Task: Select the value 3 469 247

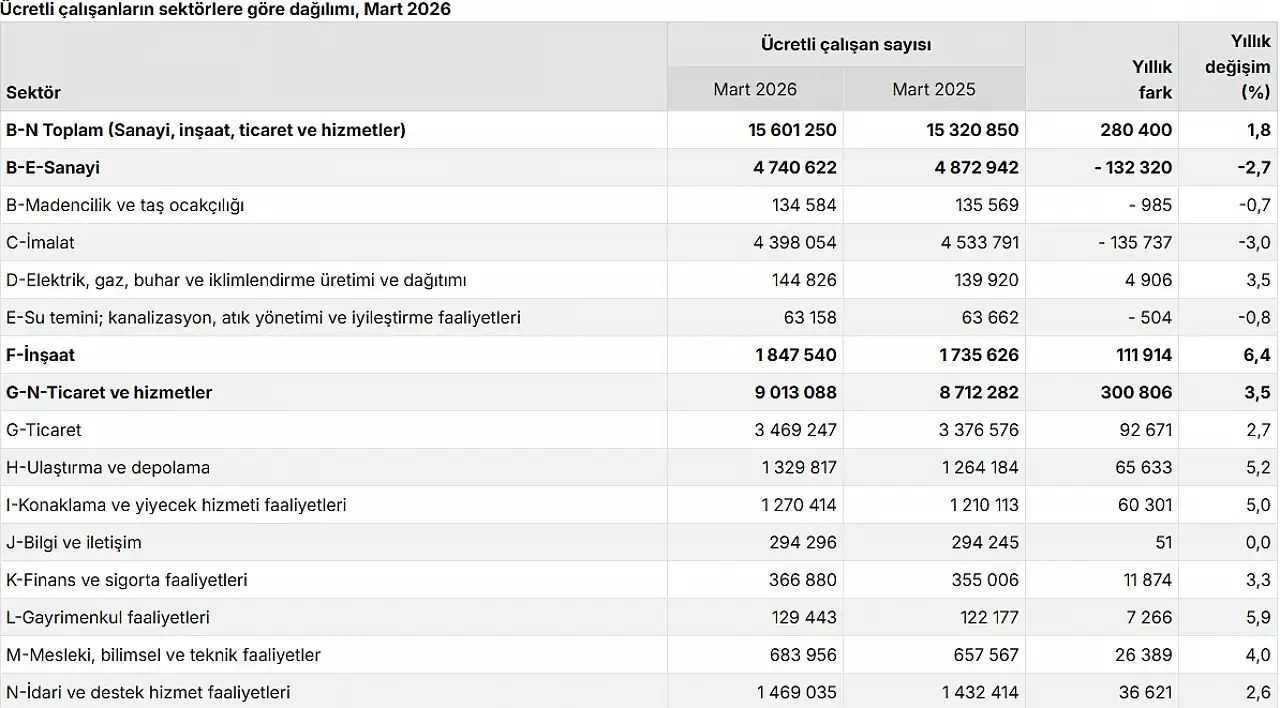Action: coord(796,430)
